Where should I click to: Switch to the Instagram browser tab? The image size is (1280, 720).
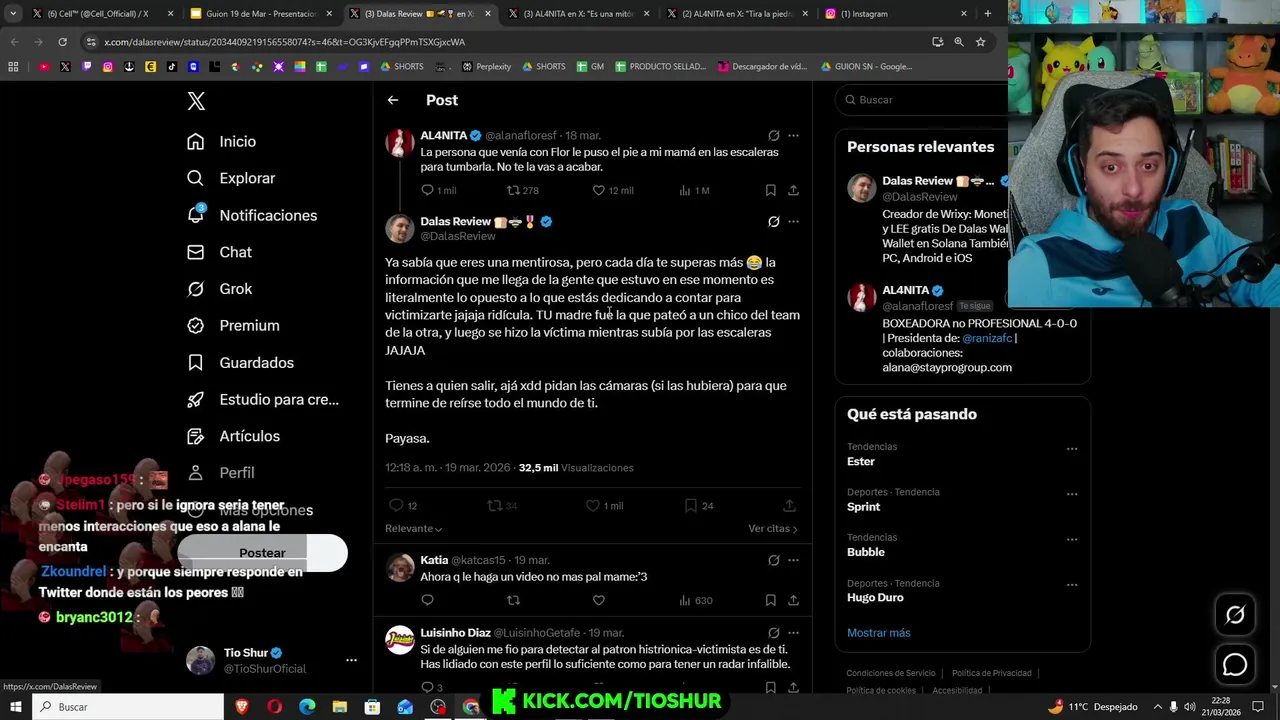(x=897, y=14)
